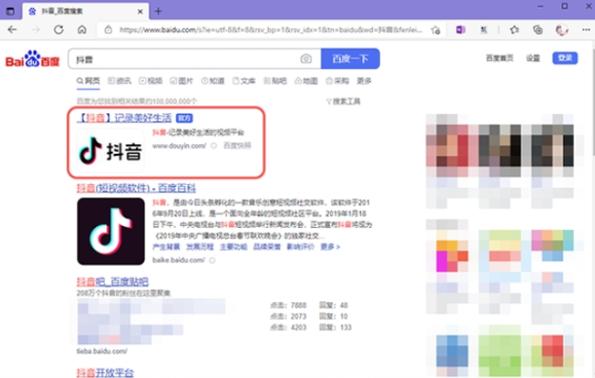Open the 发展历程 sublink
The image size is (595, 378).
tap(200, 247)
